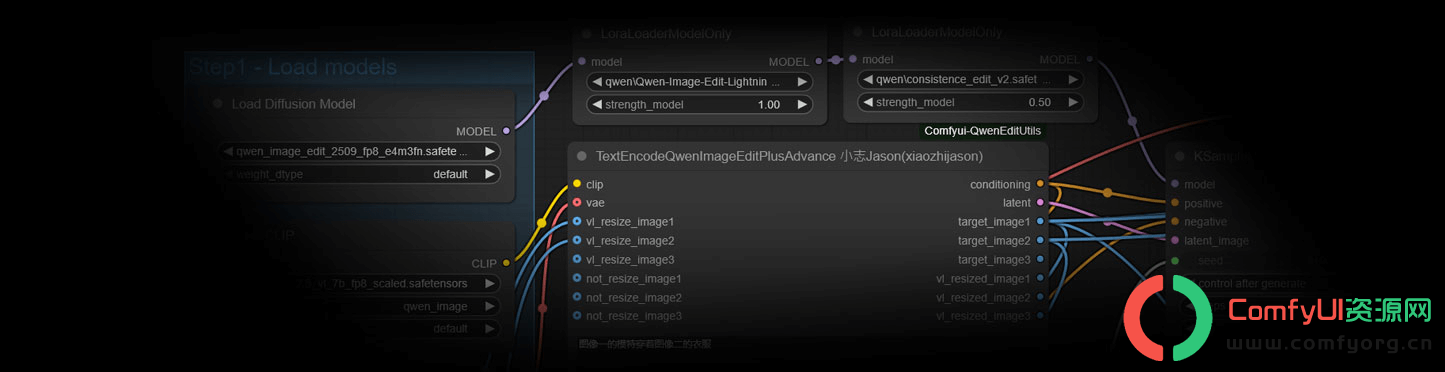Click the midpoint dot on the orange conditioning link
This screenshot has height=372, width=1445.
coord(1107,192)
